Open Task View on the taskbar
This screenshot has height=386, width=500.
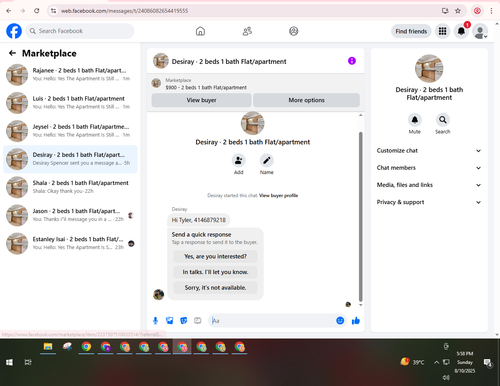(28, 362)
